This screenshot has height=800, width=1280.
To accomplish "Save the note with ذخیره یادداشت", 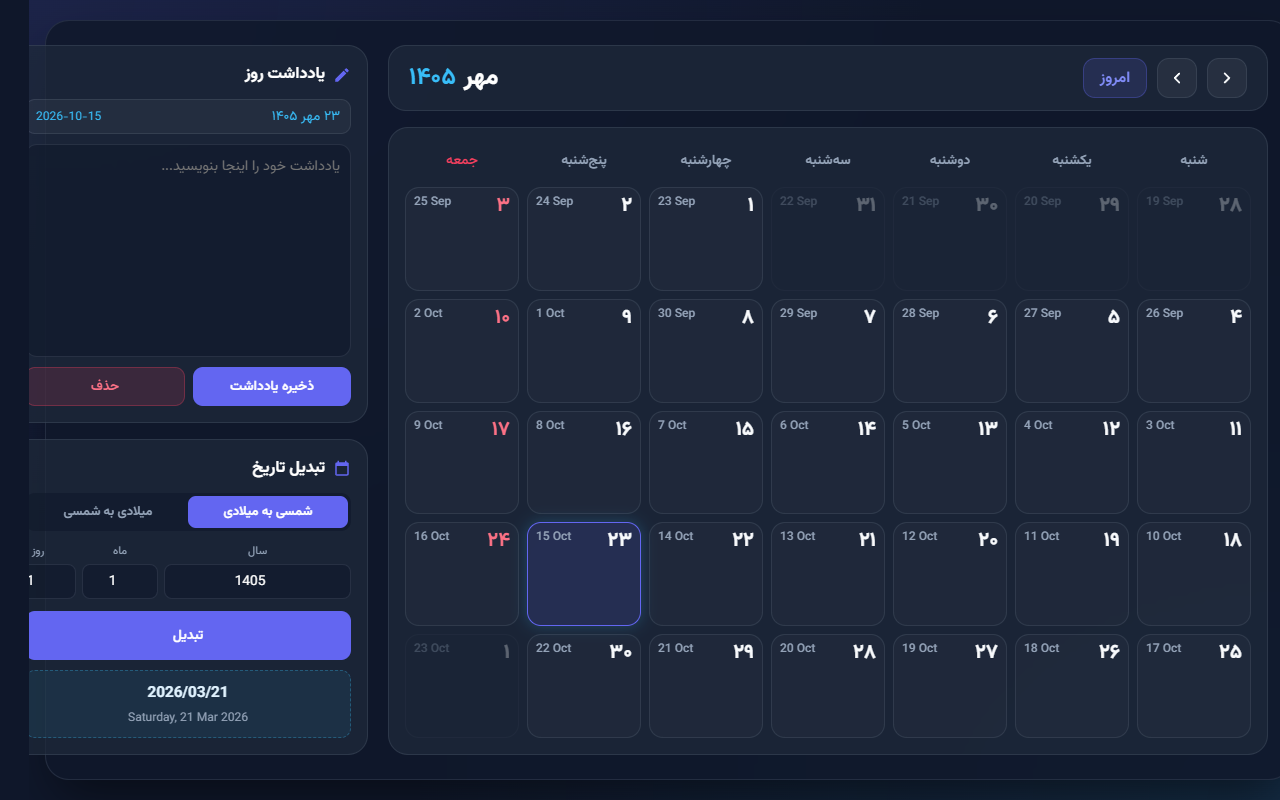I will click(x=272, y=386).
